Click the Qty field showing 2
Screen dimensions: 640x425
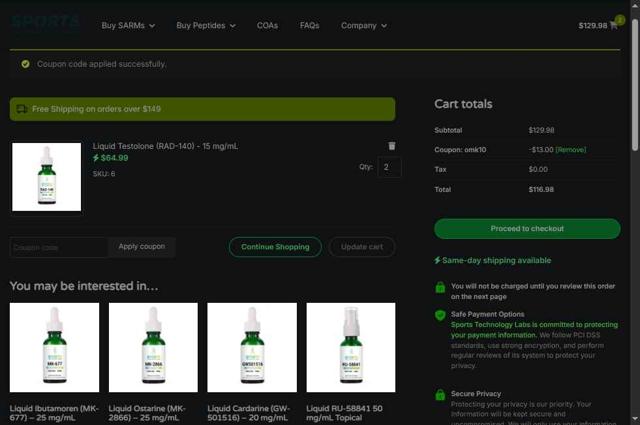pos(389,167)
